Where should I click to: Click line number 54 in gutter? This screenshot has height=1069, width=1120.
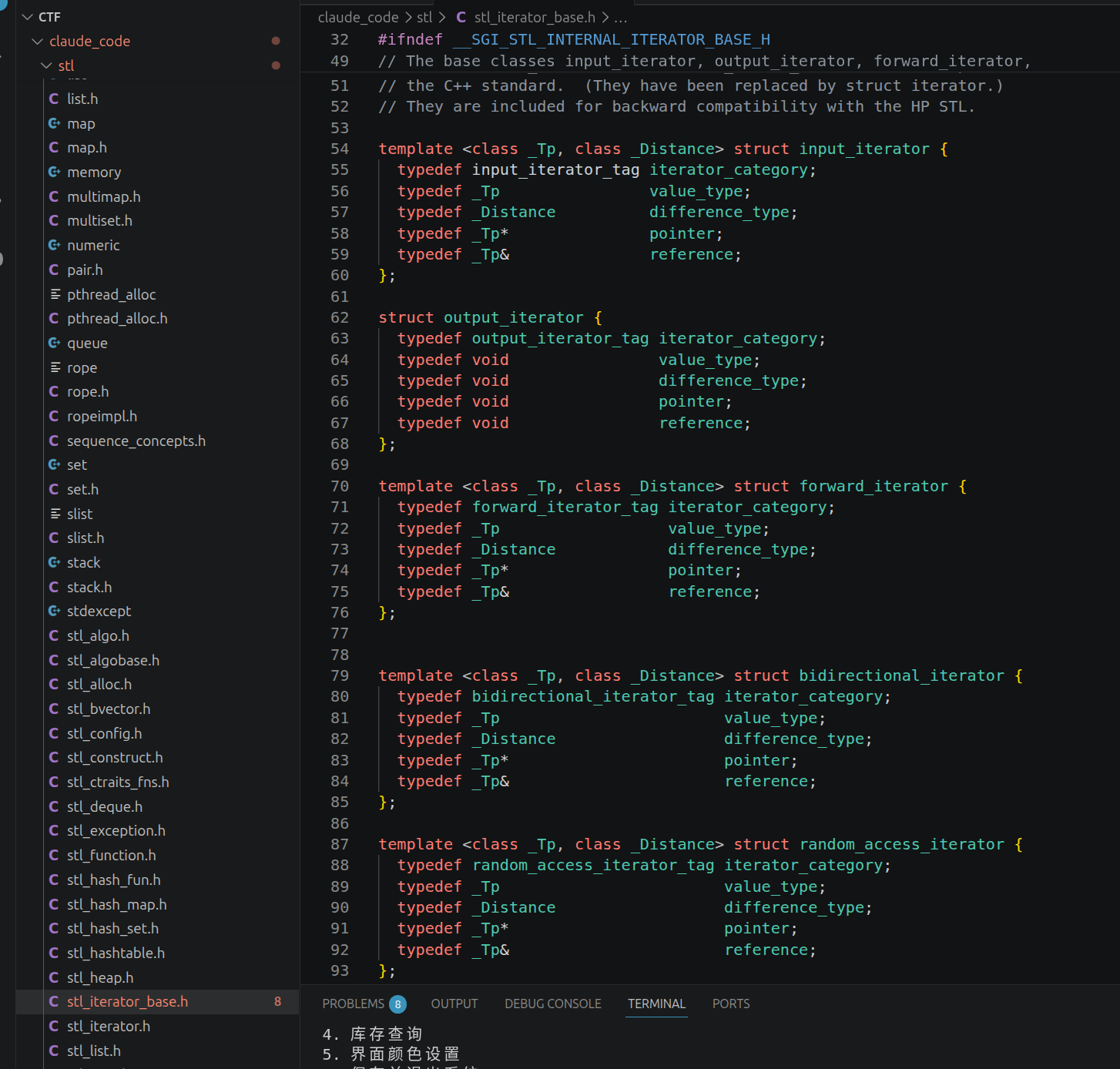point(340,149)
